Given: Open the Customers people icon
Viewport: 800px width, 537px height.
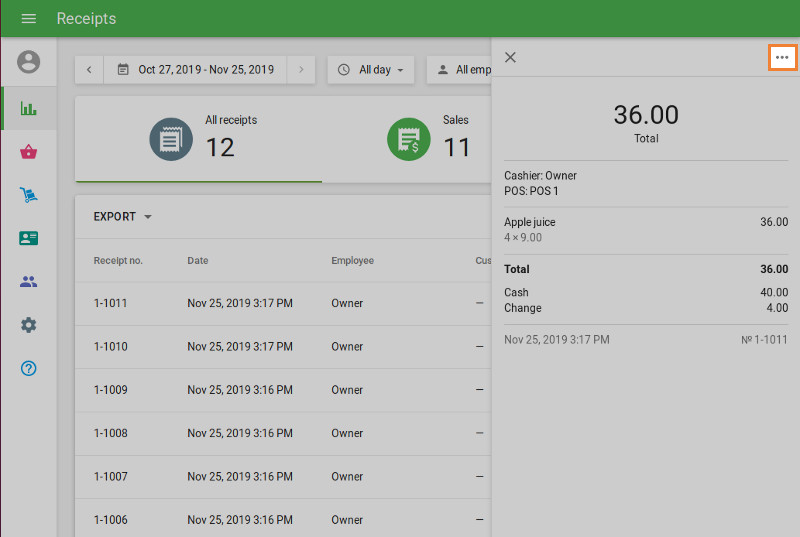Looking at the screenshot, I should (x=29, y=282).
